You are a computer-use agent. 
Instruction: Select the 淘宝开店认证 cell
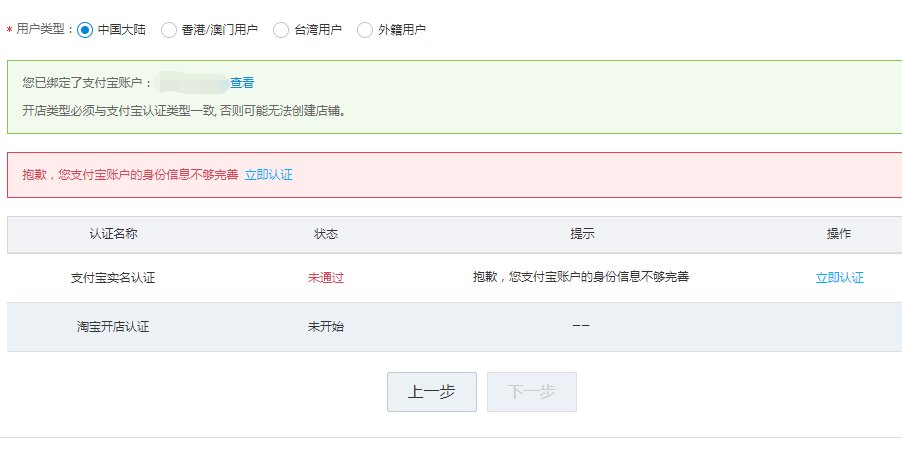[x=113, y=327]
